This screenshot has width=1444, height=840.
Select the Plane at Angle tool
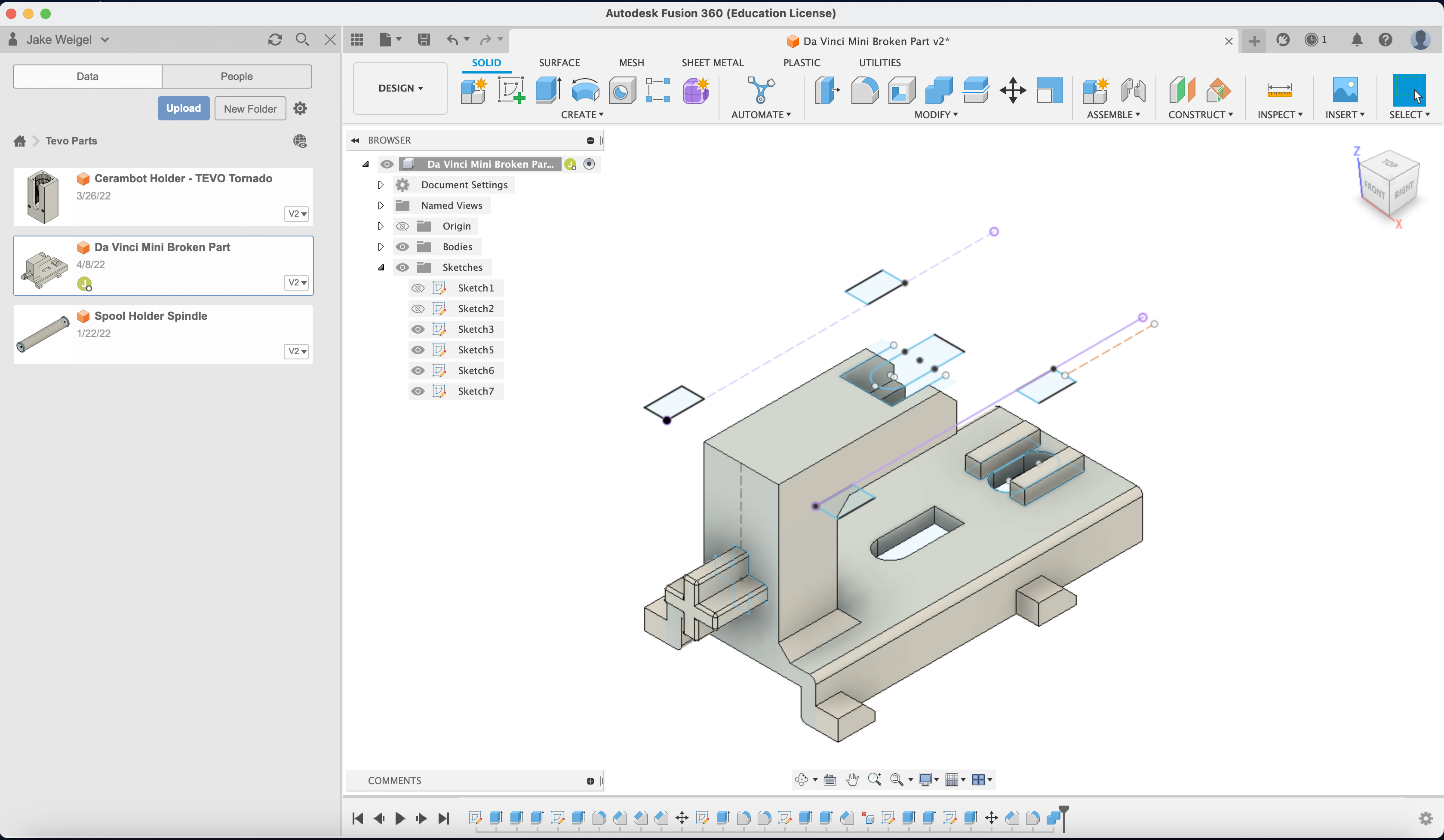point(1219,91)
